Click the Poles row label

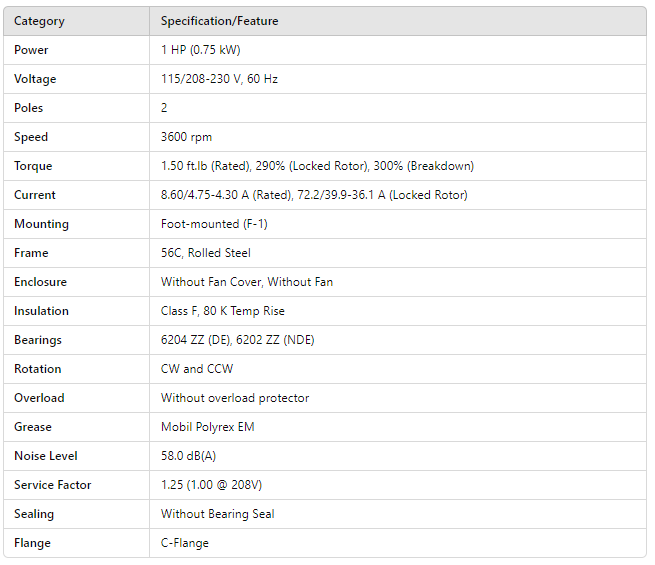coord(29,108)
